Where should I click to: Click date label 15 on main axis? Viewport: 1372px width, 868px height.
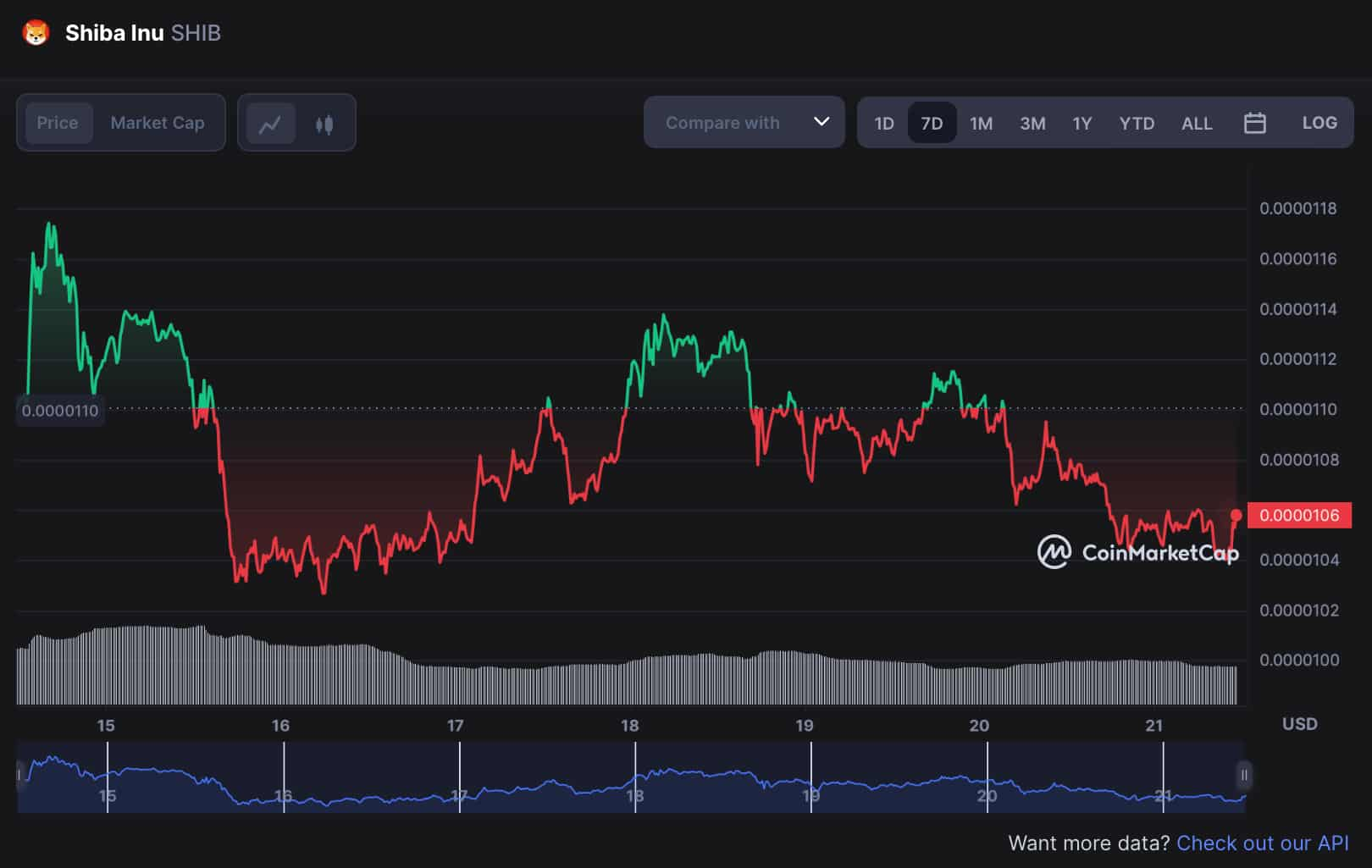pos(106,726)
